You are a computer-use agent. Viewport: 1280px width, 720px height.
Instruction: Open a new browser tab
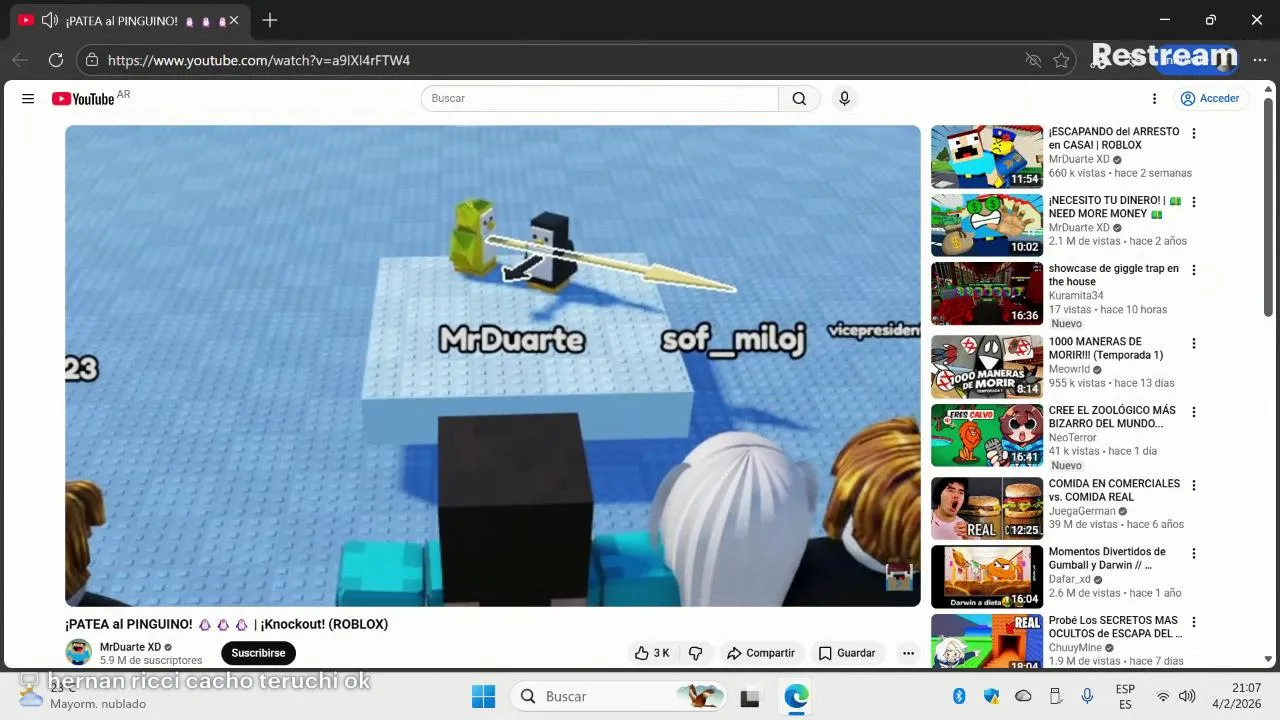tap(269, 20)
